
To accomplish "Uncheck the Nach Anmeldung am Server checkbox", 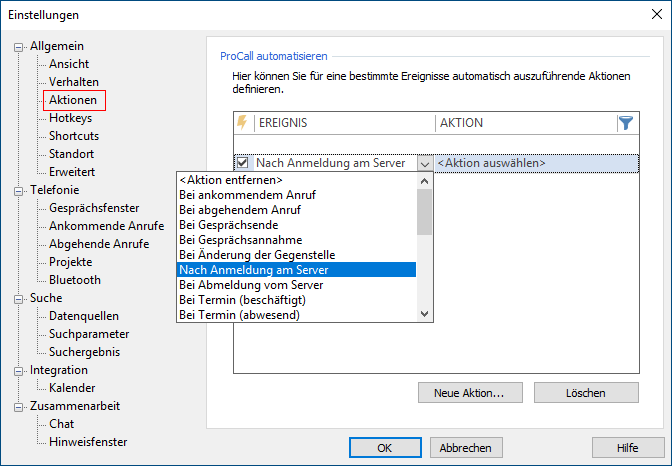I will (x=243, y=163).
